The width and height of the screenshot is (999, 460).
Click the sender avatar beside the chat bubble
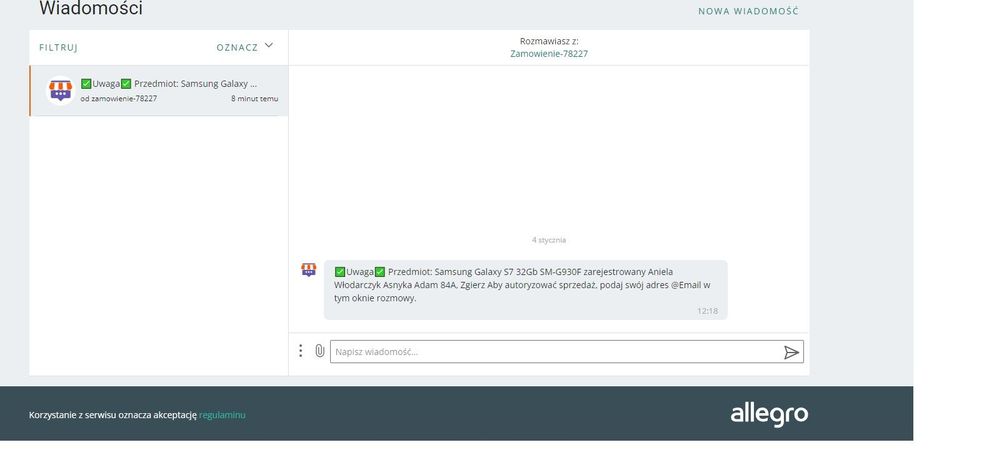pos(308,270)
